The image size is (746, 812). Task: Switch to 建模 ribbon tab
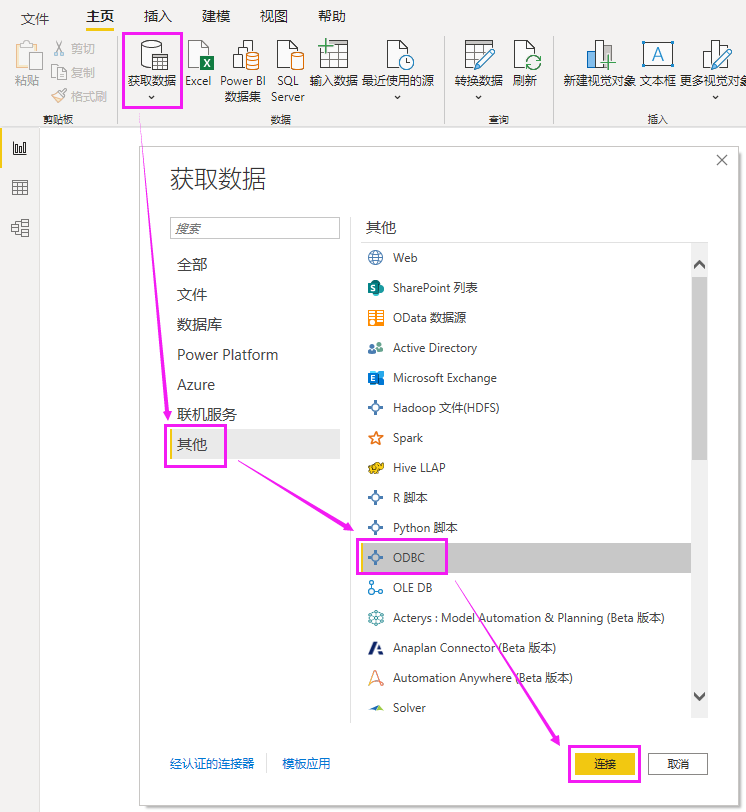[x=216, y=17]
